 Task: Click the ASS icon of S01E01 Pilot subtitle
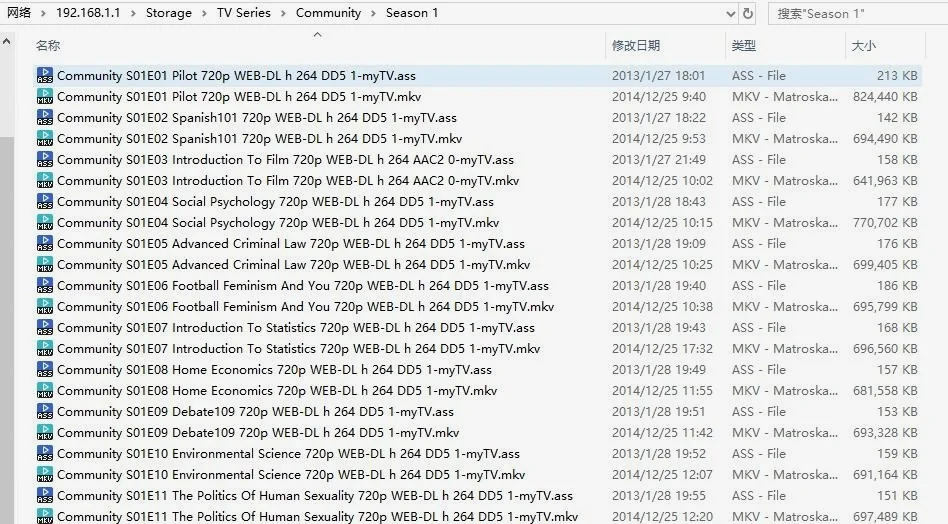click(x=45, y=76)
